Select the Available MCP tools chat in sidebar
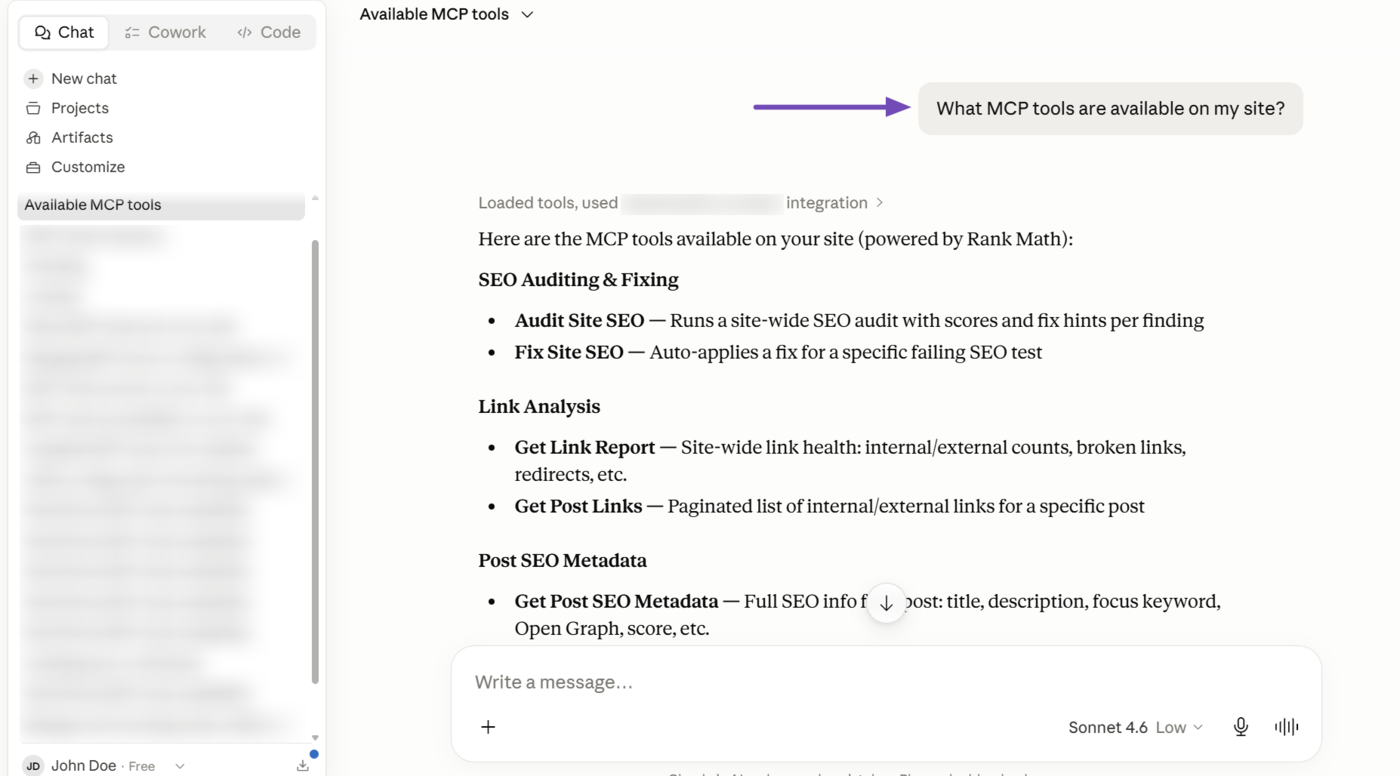The width and height of the screenshot is (1400, 776). click(x=161, y=205)
